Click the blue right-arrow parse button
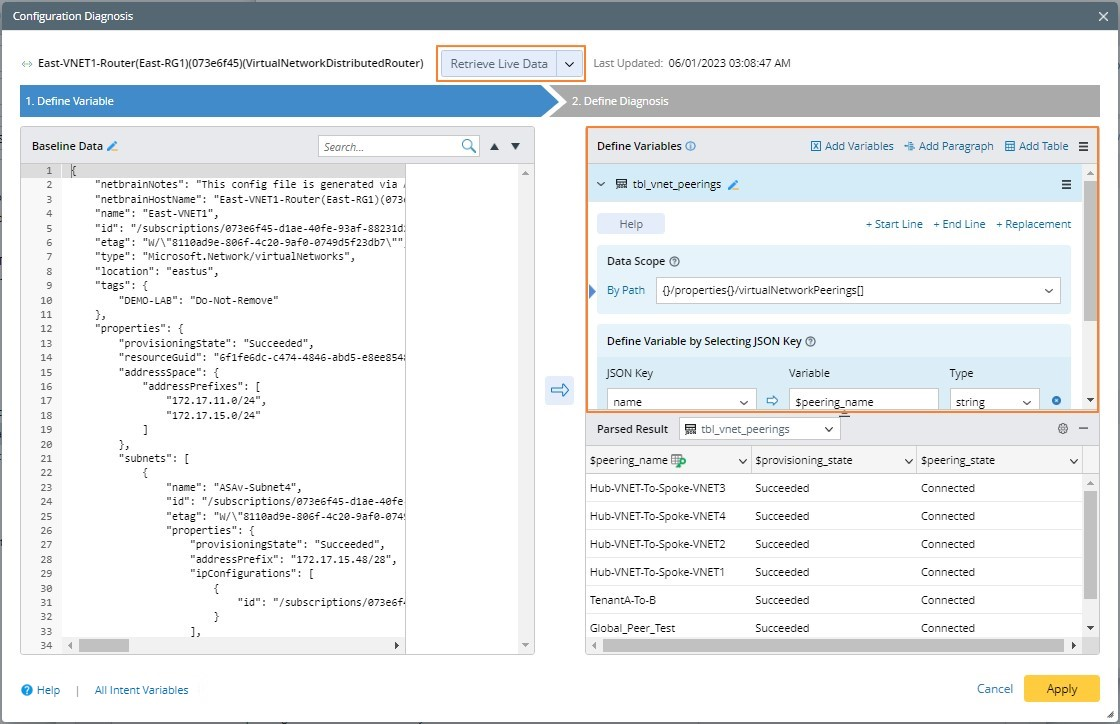The width and height of the screenshot is (1120, 724). tap(559, 390)
